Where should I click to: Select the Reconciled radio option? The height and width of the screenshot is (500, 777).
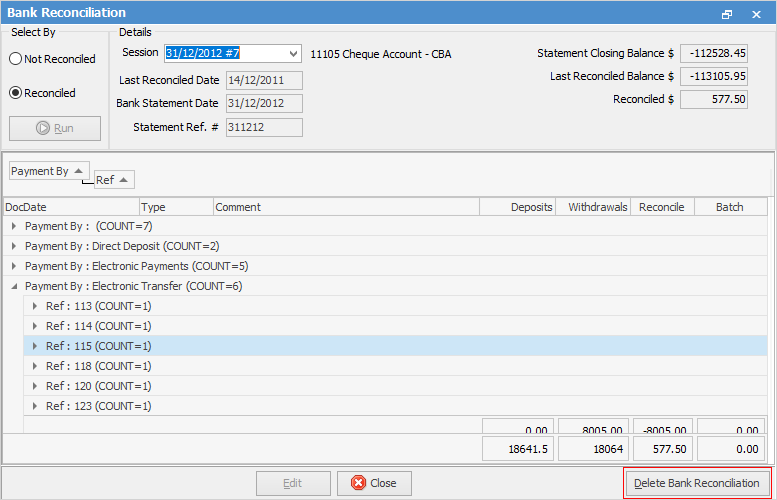point(16,93)
